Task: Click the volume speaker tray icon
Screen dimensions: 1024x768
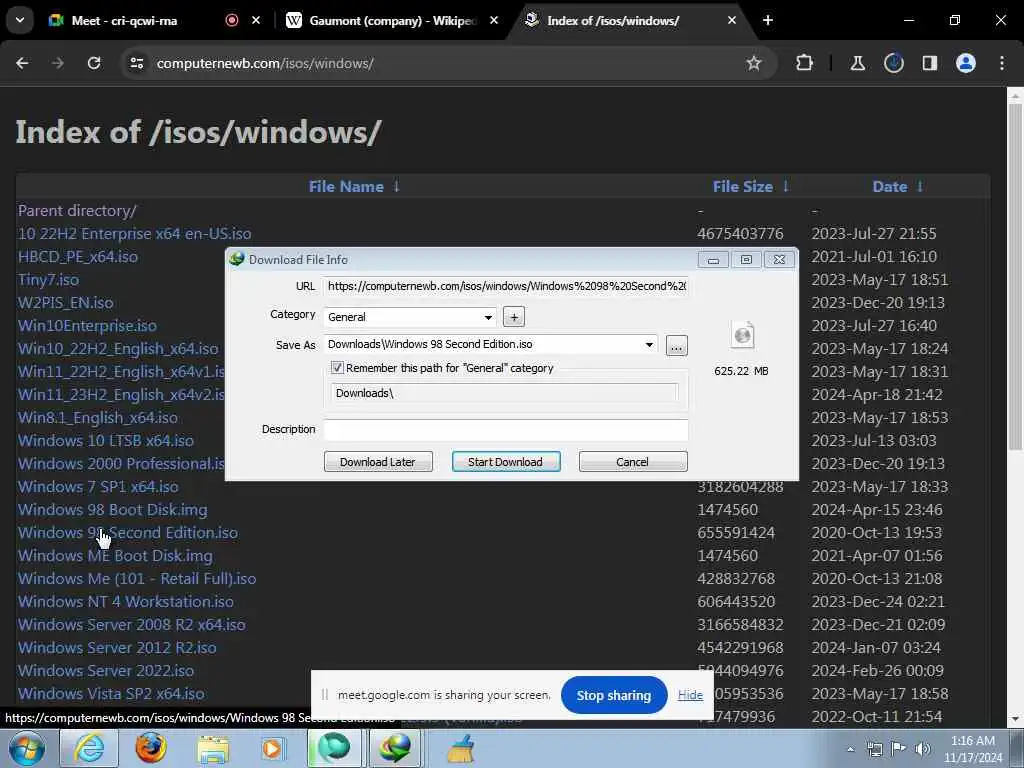Action: pyautogui.click(x=922, y=749)
